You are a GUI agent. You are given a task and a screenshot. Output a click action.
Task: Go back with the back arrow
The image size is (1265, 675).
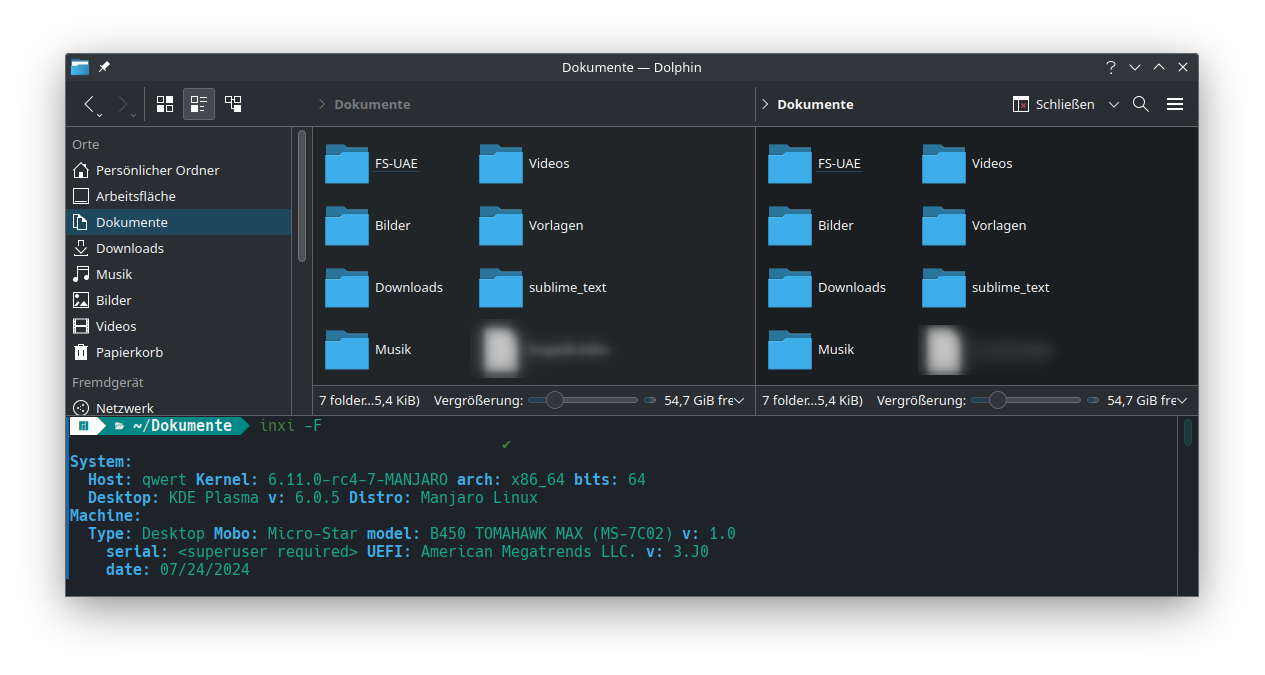pos(89,104)
